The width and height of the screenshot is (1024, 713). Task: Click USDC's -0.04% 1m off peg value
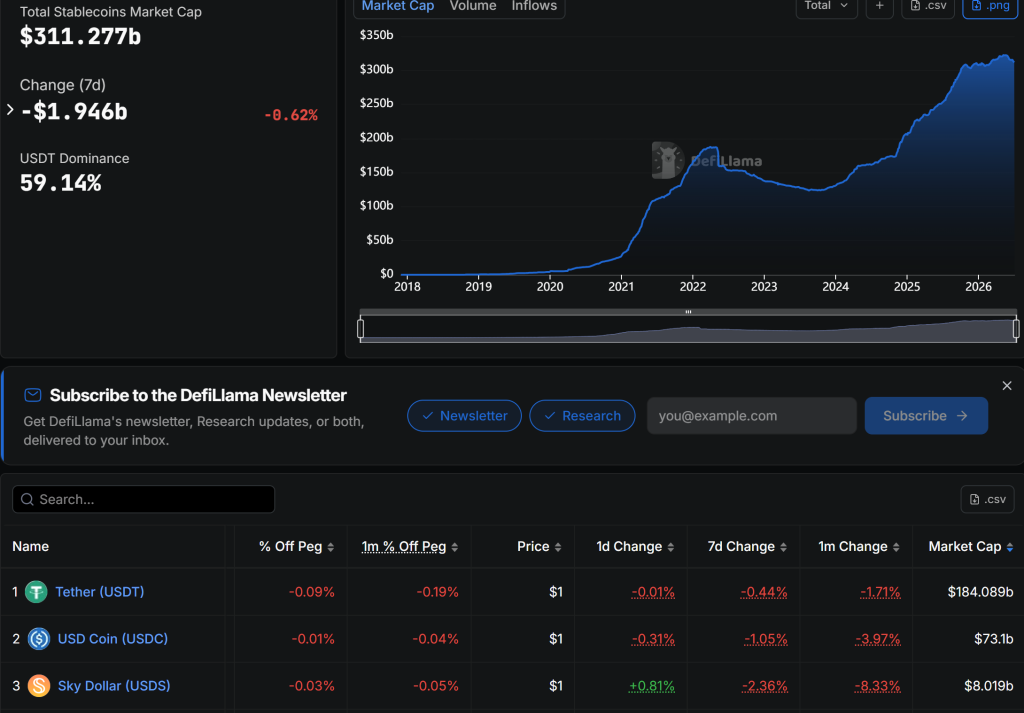pos(436,639)
